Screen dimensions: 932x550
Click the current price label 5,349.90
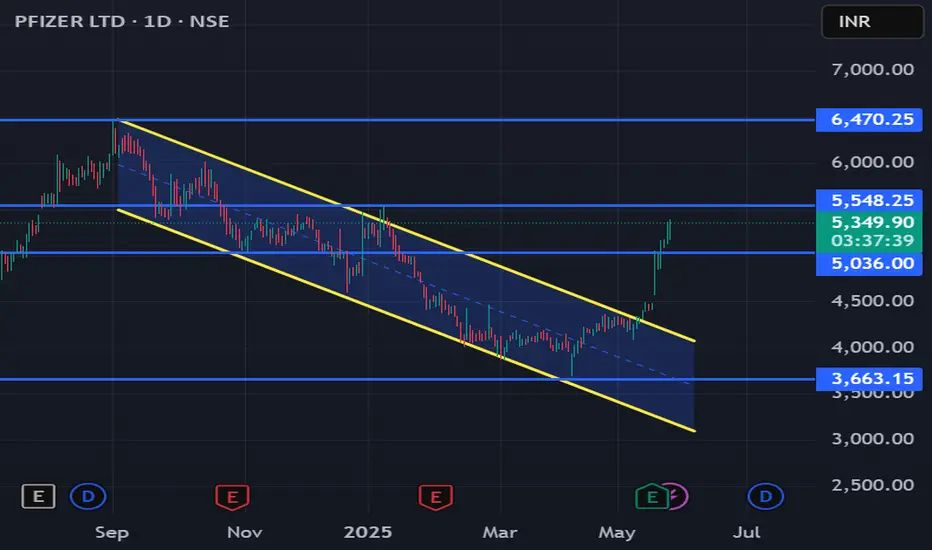(x=872, y=222)
